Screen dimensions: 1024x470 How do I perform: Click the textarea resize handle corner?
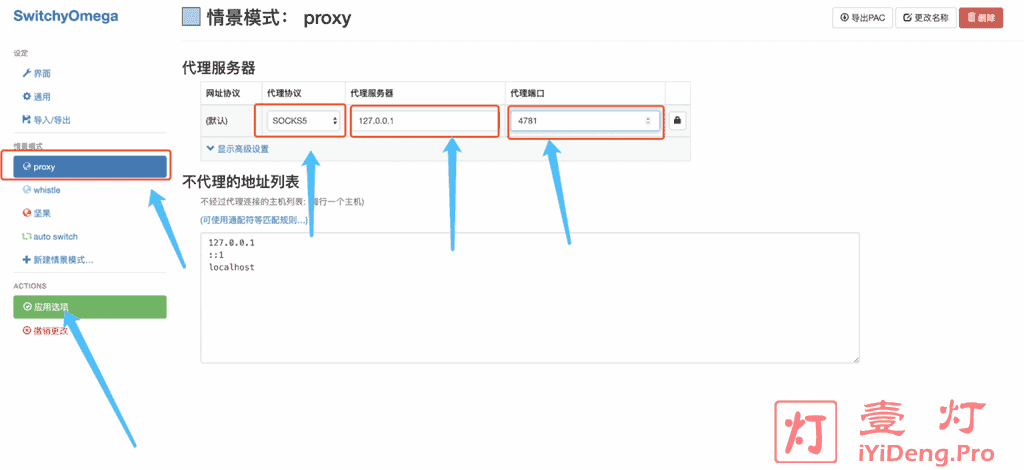[x=856, y=358]
